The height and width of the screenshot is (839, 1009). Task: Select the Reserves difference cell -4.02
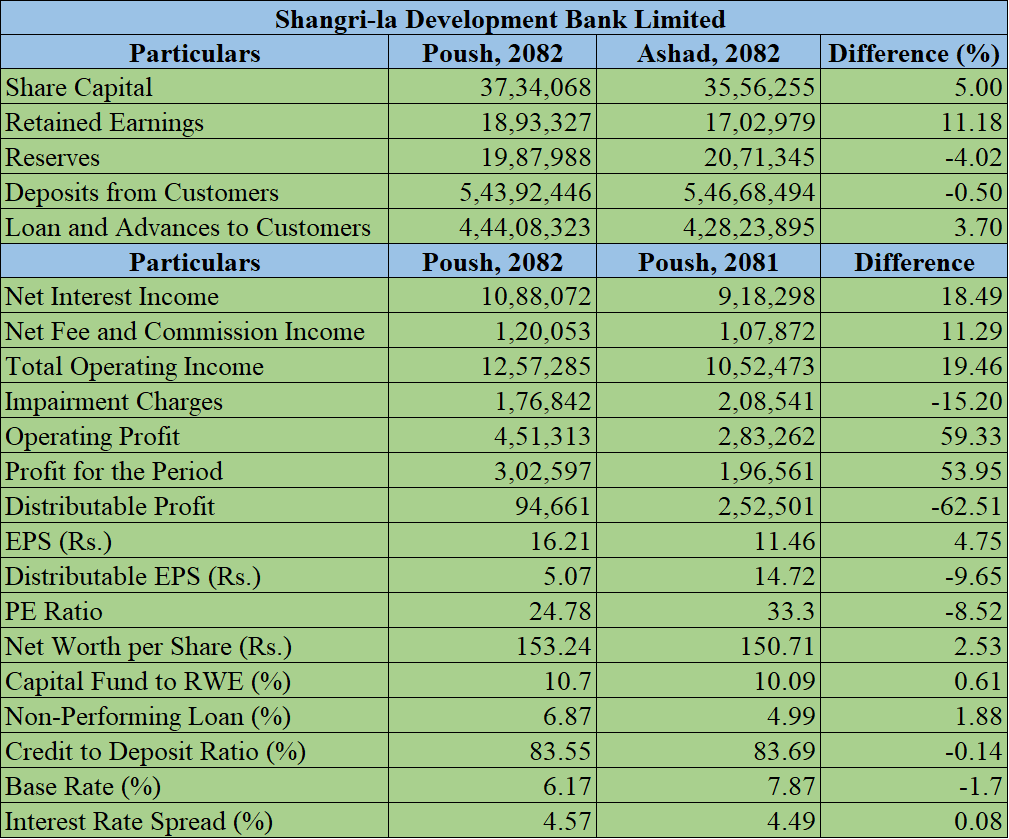(x=974, y=158)
